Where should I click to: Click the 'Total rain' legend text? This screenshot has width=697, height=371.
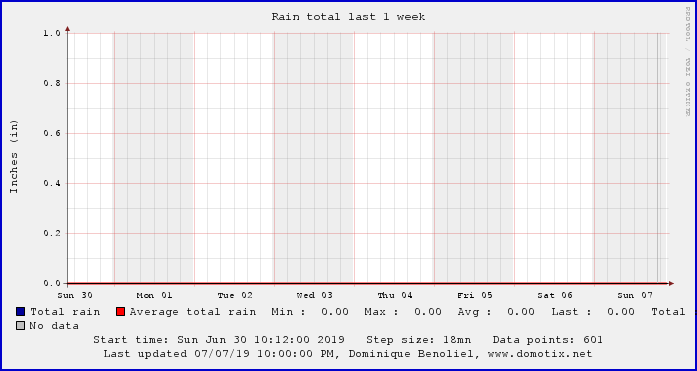point(65,311)
